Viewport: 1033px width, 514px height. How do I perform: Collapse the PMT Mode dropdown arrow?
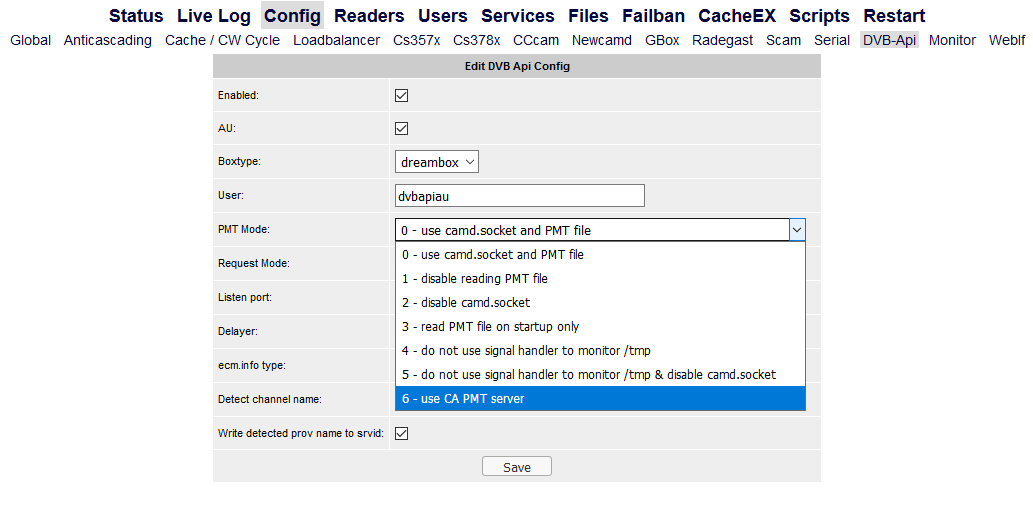[x=797, y=230]
